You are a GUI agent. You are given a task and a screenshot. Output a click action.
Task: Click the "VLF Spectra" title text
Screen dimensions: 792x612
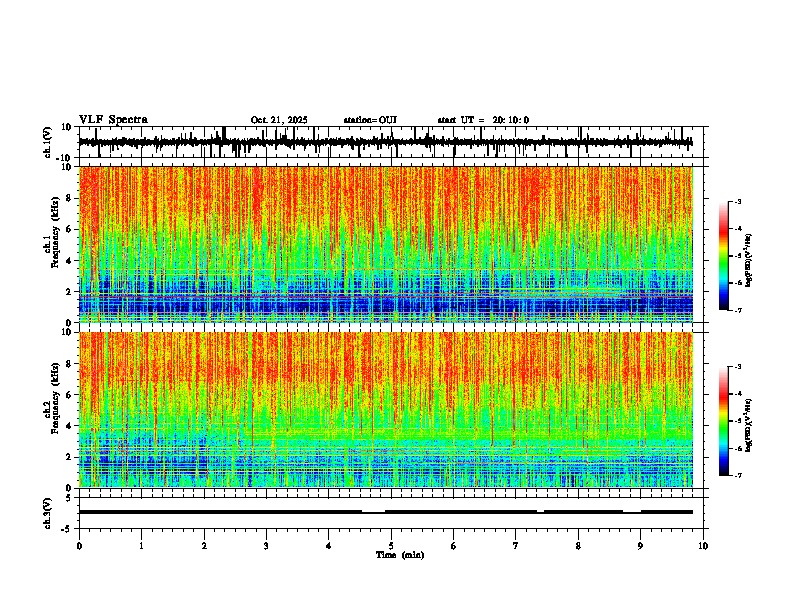[x=113, y=120]
